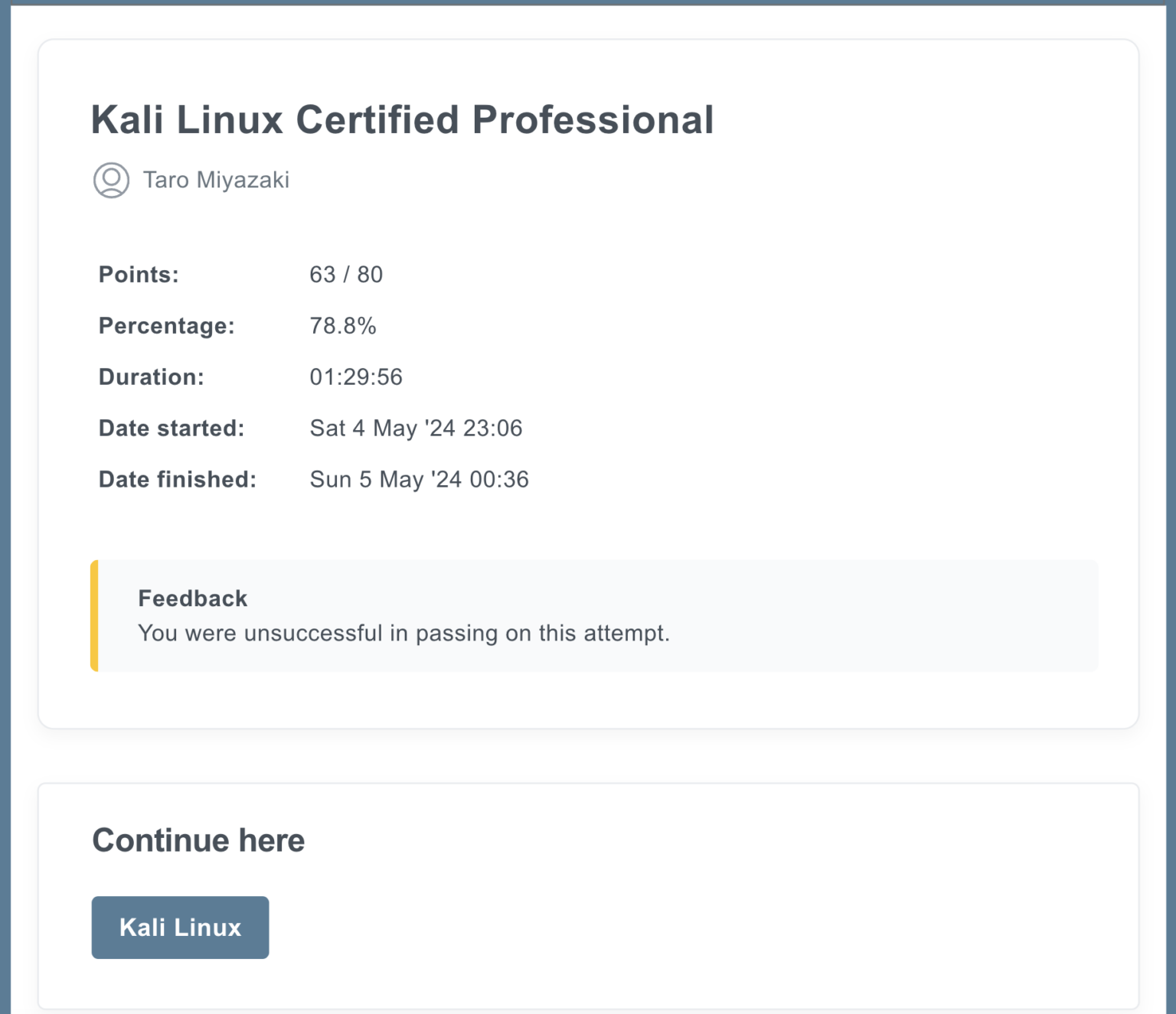Select the Continue here heading

[x=198, y=840]
